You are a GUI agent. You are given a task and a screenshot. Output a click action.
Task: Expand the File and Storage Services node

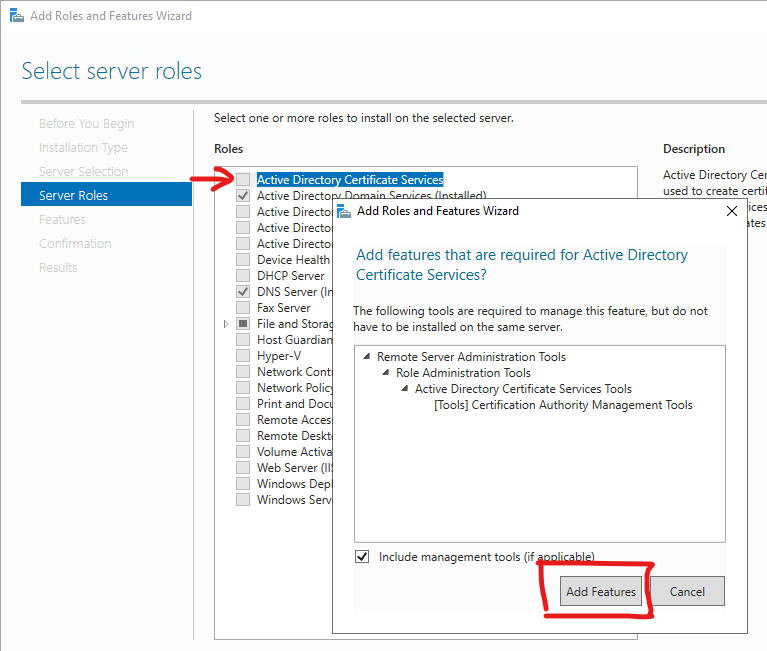pos(227,324)
